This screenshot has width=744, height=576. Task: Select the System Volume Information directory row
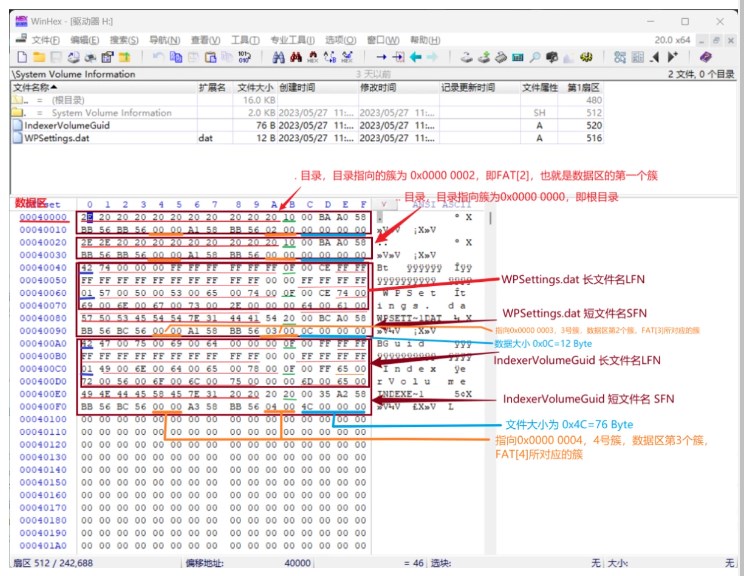click(x=307, y=113)
